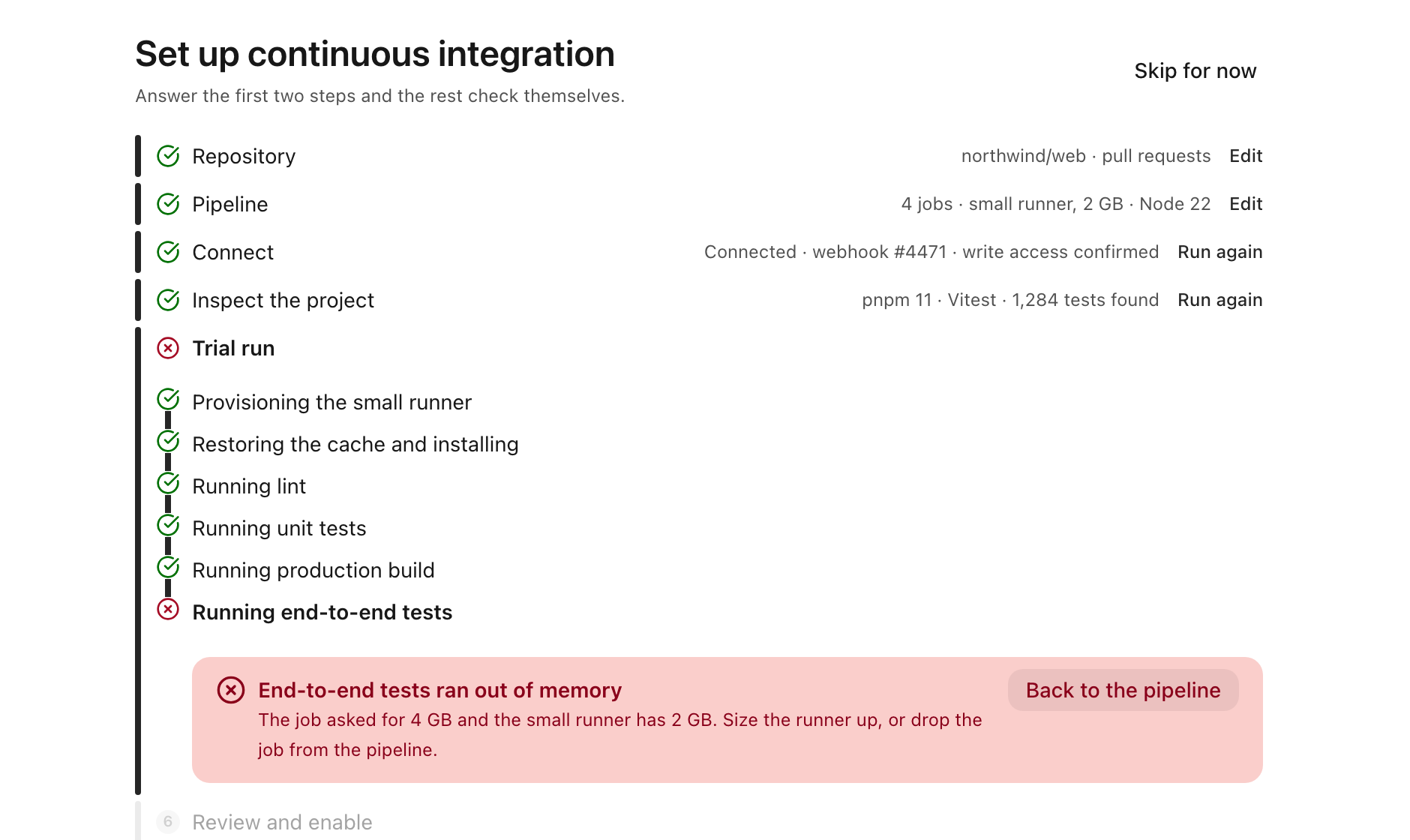The image size is (1410, 840).
Task: Run the Connect step again
Action: [1219, 252]
